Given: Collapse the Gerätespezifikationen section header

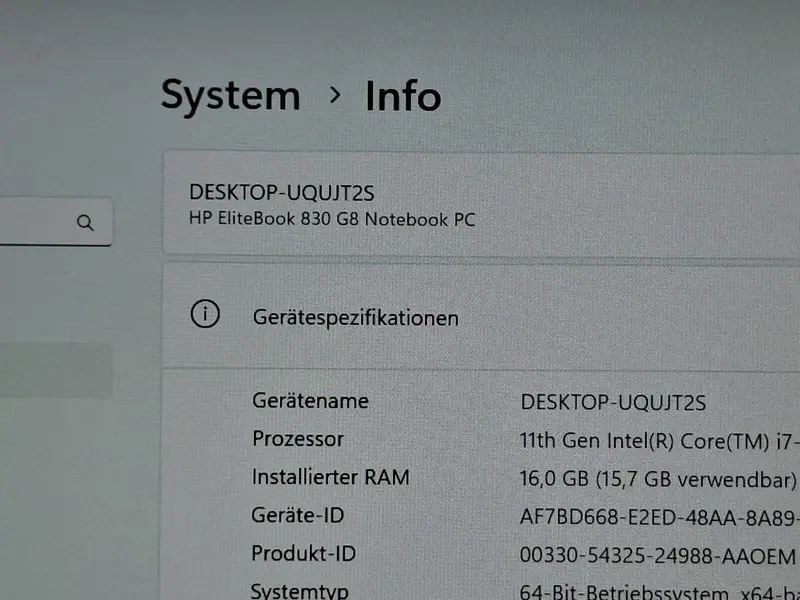Looking at the screenshot, I should (x=481, y=316).
